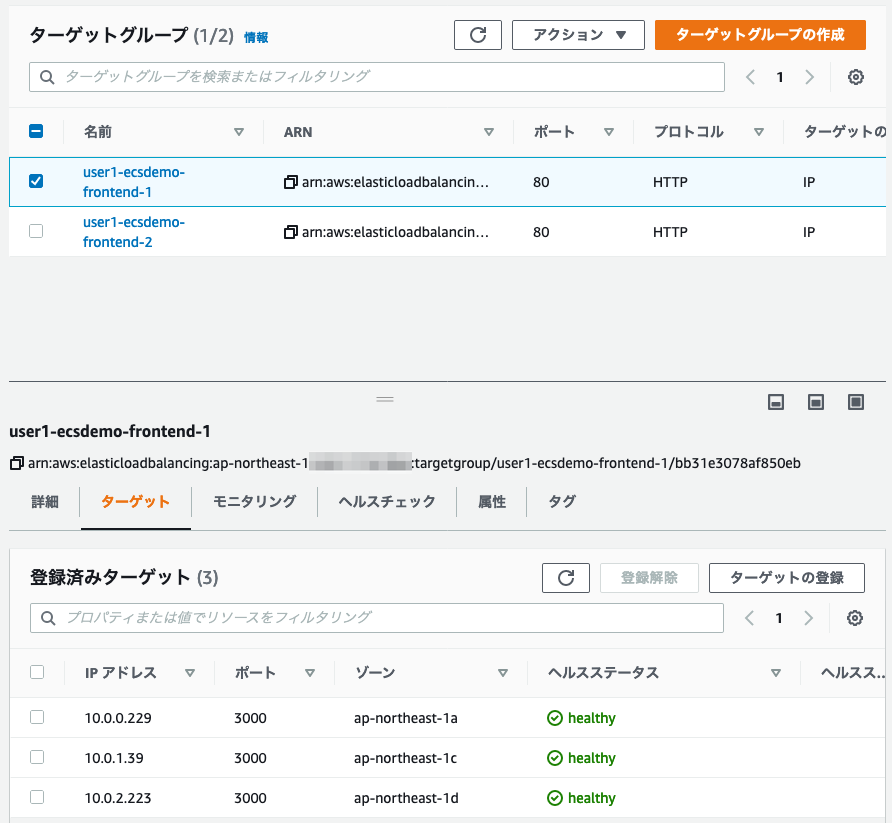
Task: Select target 10.0.0.229 checkbox
Action: [x=37, y=717]
